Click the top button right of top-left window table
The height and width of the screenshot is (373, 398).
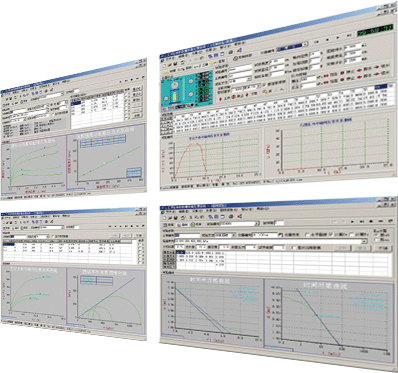[137, 90]
